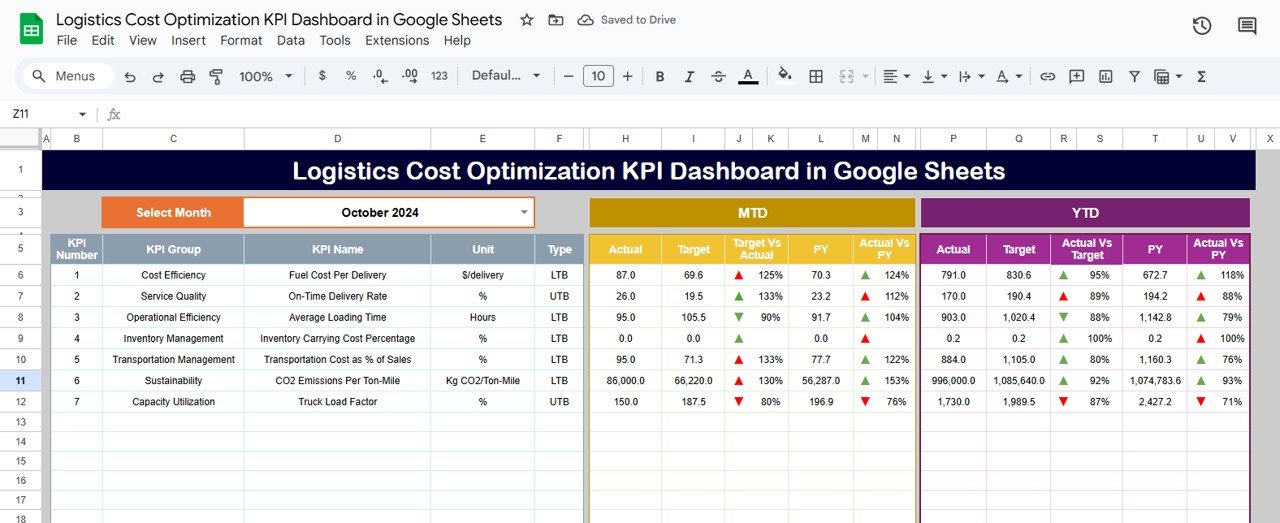Open the October 2024 month dropdown
The width and height of the screenshot is (1280, 523).
(524, 212)
